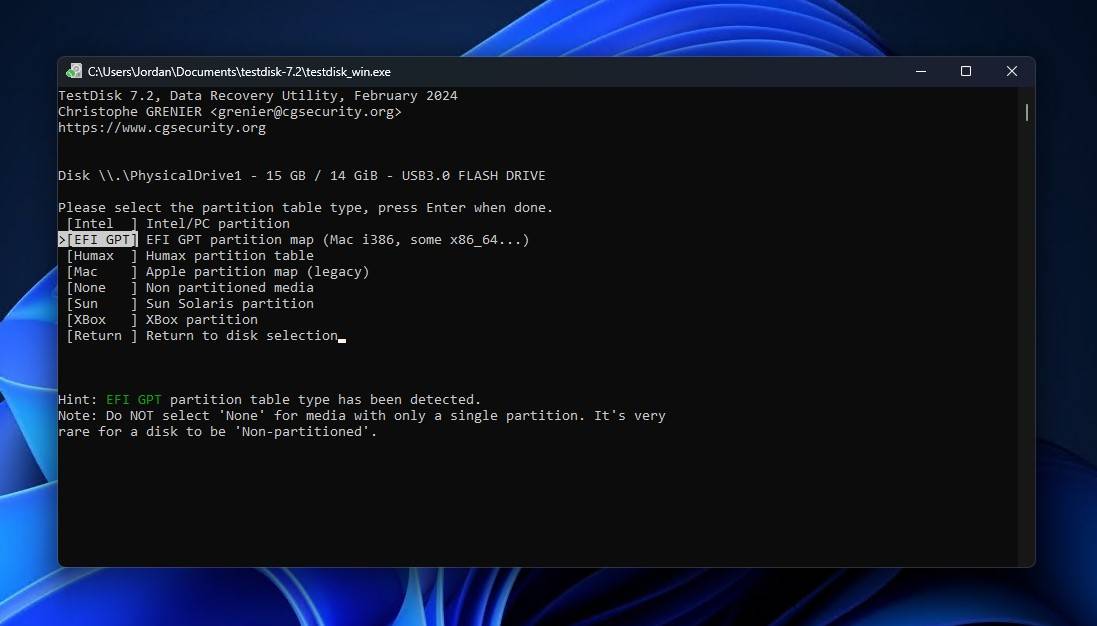This screenshot has height=626, width=1097.
Task: Click the TestDisk app icon in title bar
Action: (x=73, y=71)
